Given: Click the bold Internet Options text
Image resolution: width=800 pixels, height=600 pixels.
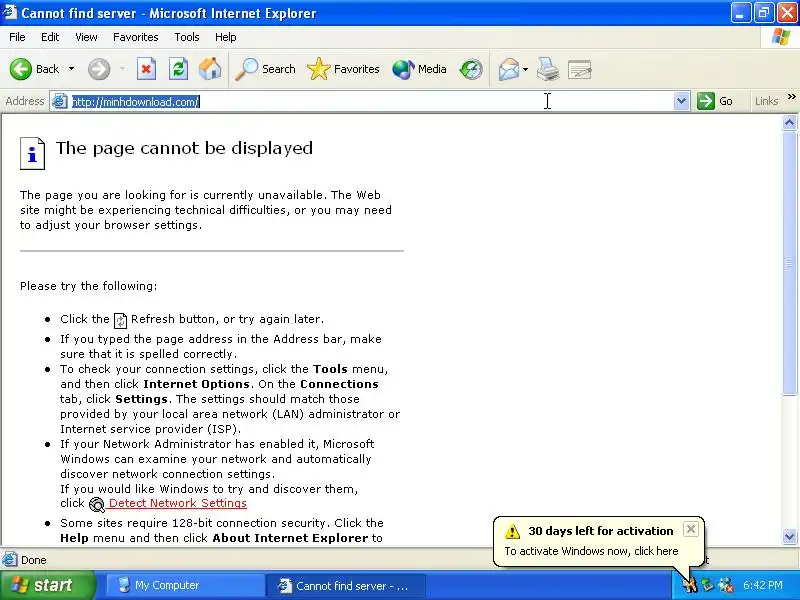Looking at the screenshot, I should (x=196, y=384).
